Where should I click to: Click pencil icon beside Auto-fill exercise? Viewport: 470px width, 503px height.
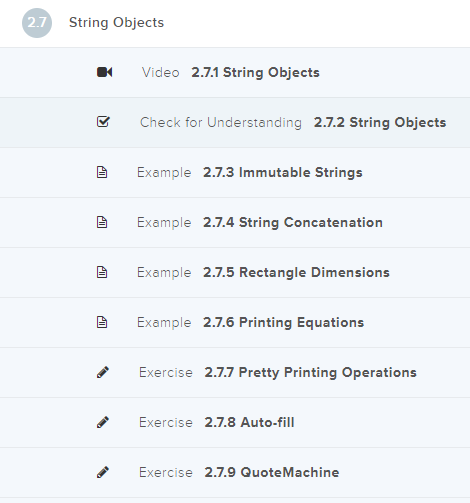pyautogui.click(x=103, y=422)
